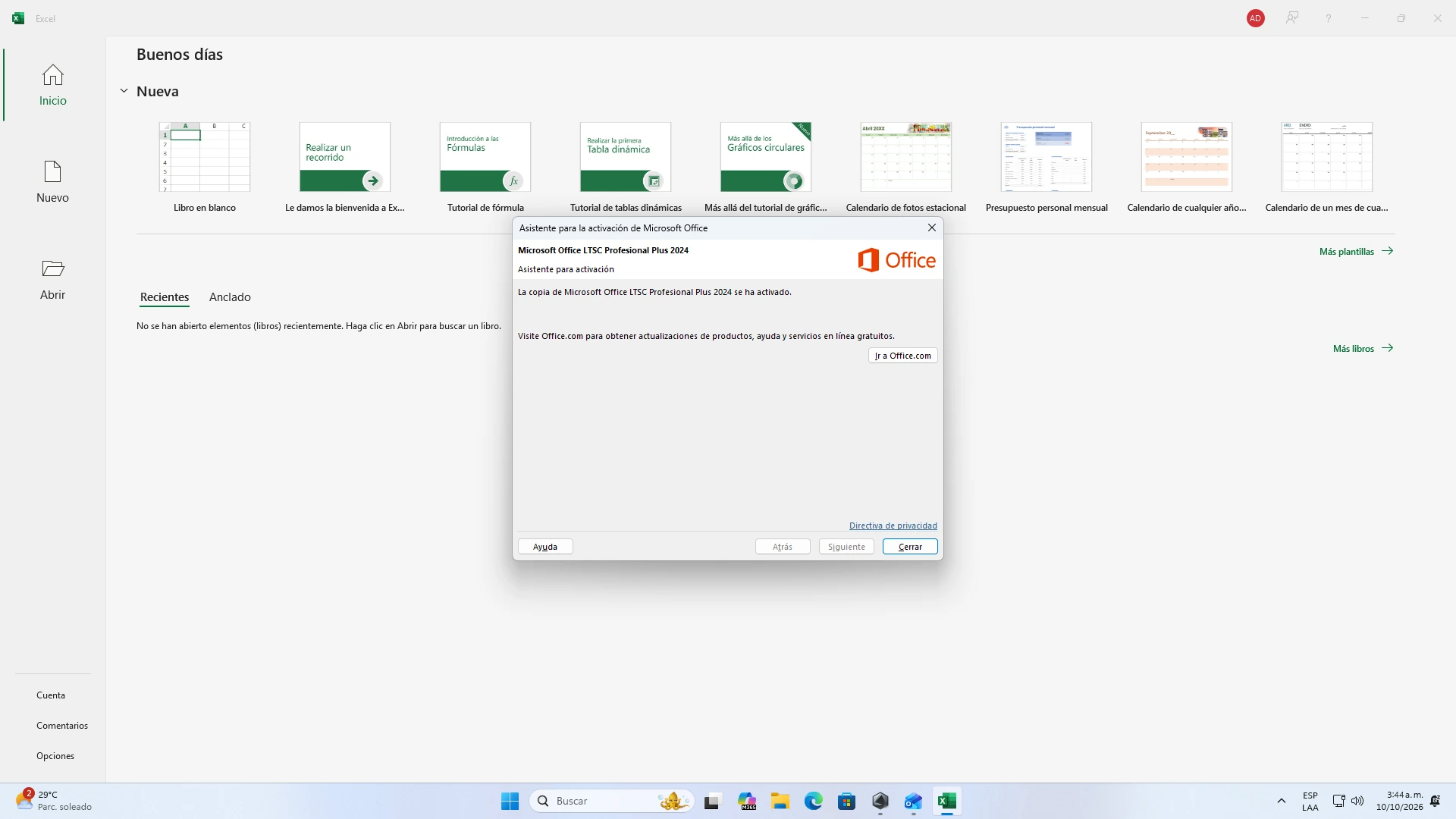Click the Excel icon in taskbar

pyautogui.click(x=946, y=801)
